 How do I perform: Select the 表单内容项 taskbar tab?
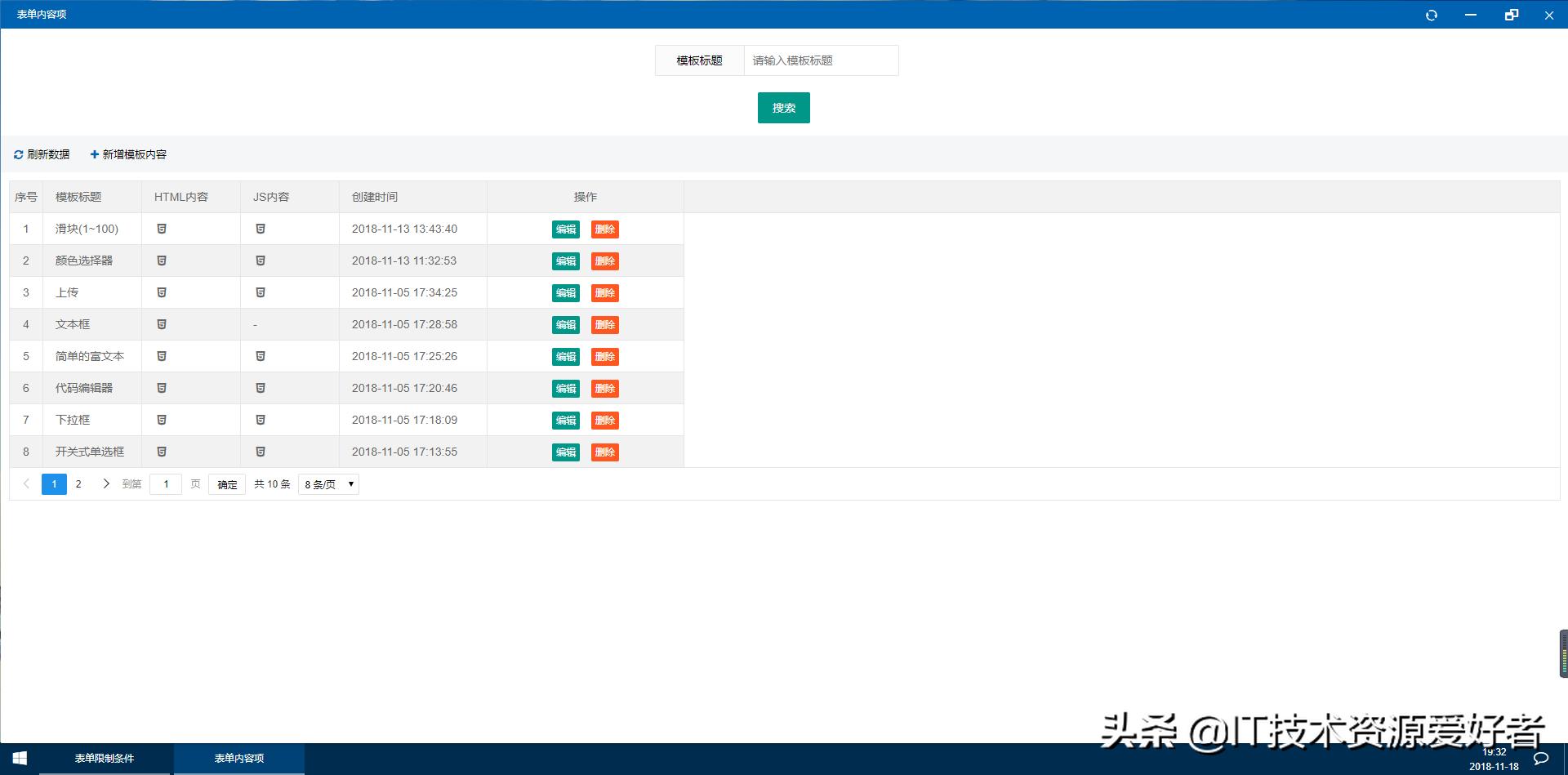coord(238,758)
